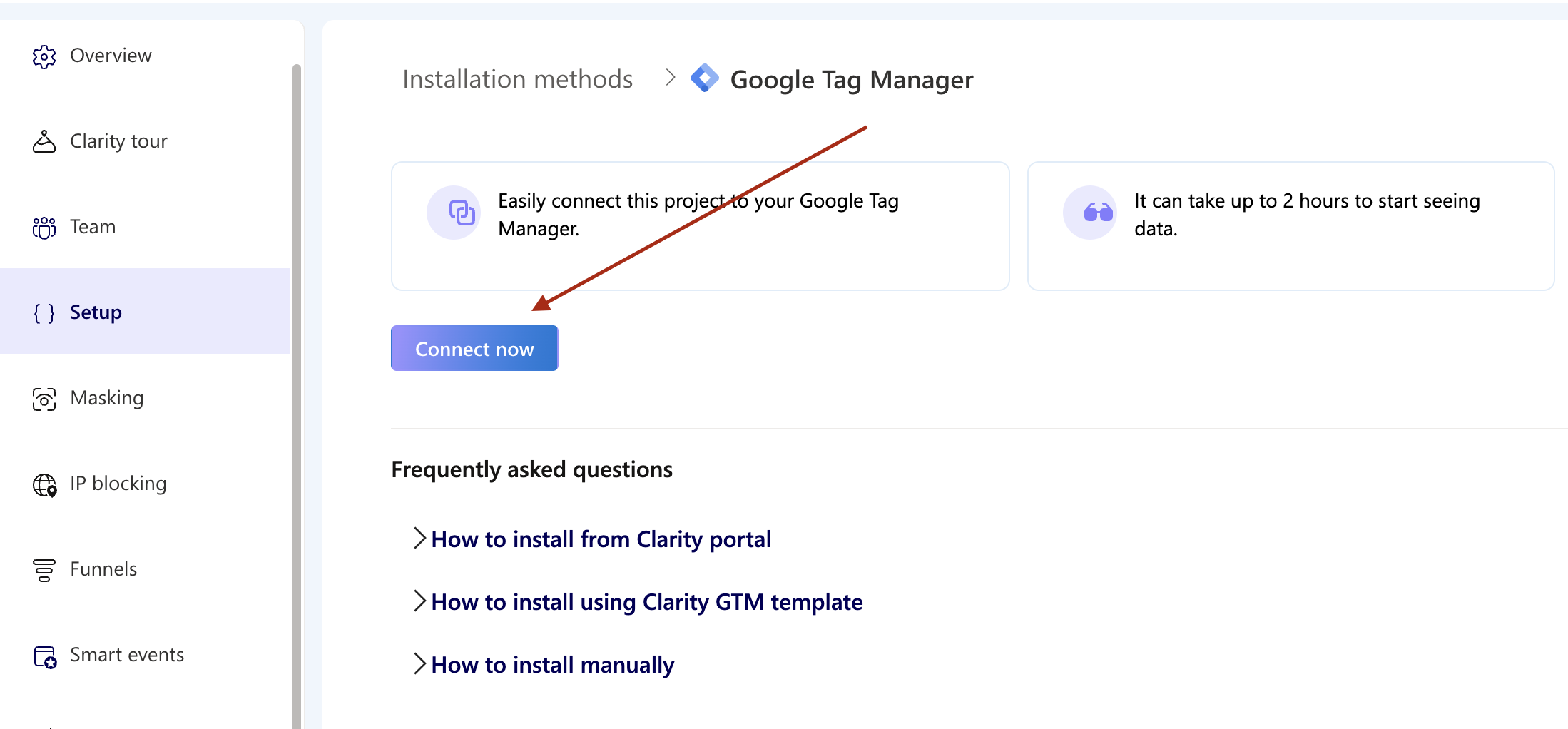Expand How to install using Clarity GTM template
Viewport: 1568px width, 729px height.
click(x=646, y=602)
